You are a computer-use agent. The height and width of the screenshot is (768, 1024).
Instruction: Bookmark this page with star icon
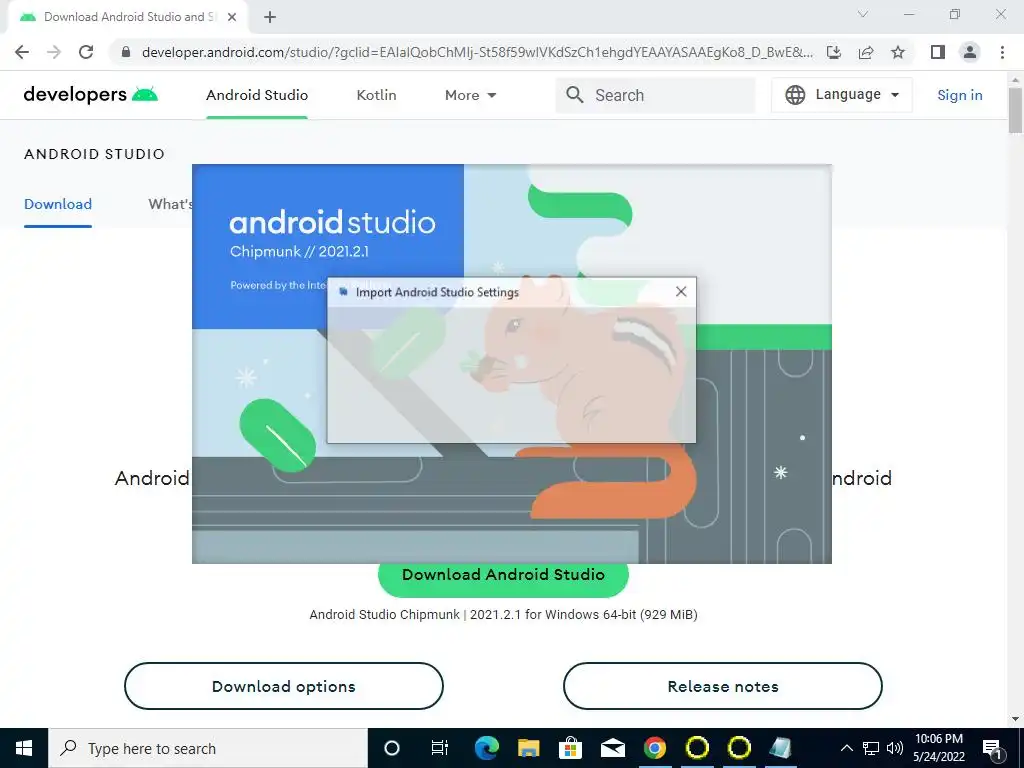898,52
